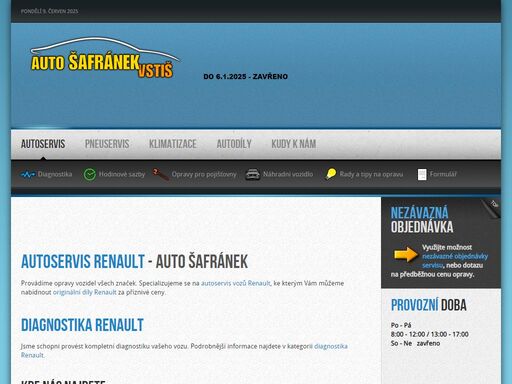512x384 pixels.
Task: Open the Autoservis tab
Action: (x=43, y=144)
